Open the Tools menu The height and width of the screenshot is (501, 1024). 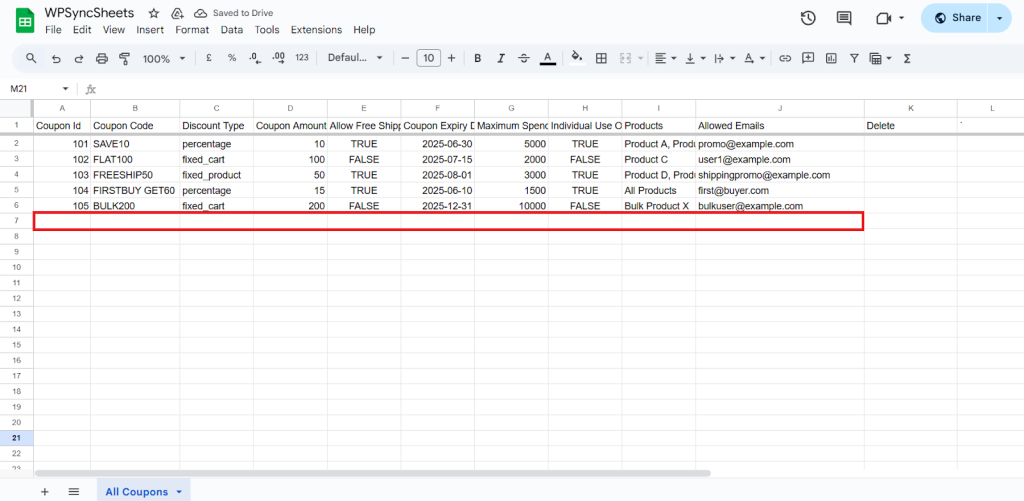click(267, 29)
